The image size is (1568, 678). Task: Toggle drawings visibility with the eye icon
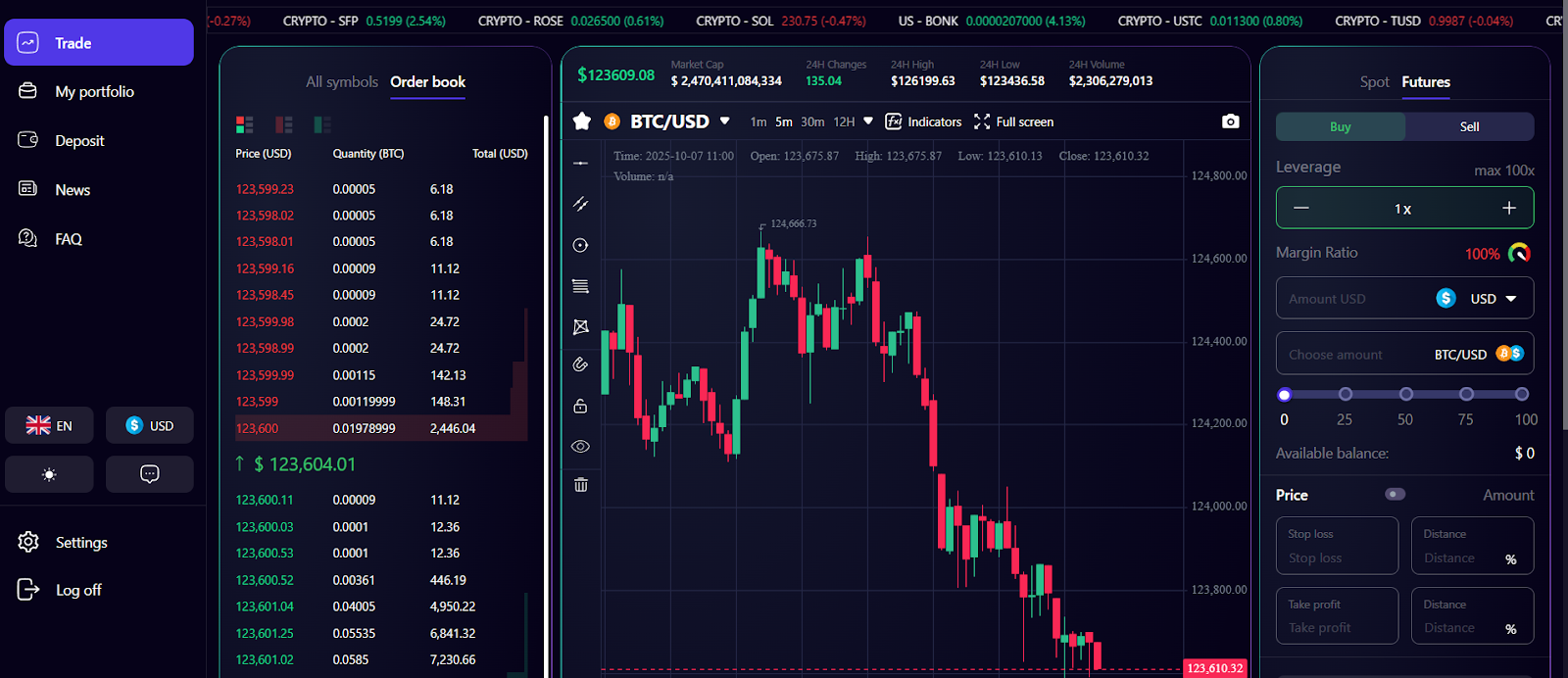click(x=580, y=446)
